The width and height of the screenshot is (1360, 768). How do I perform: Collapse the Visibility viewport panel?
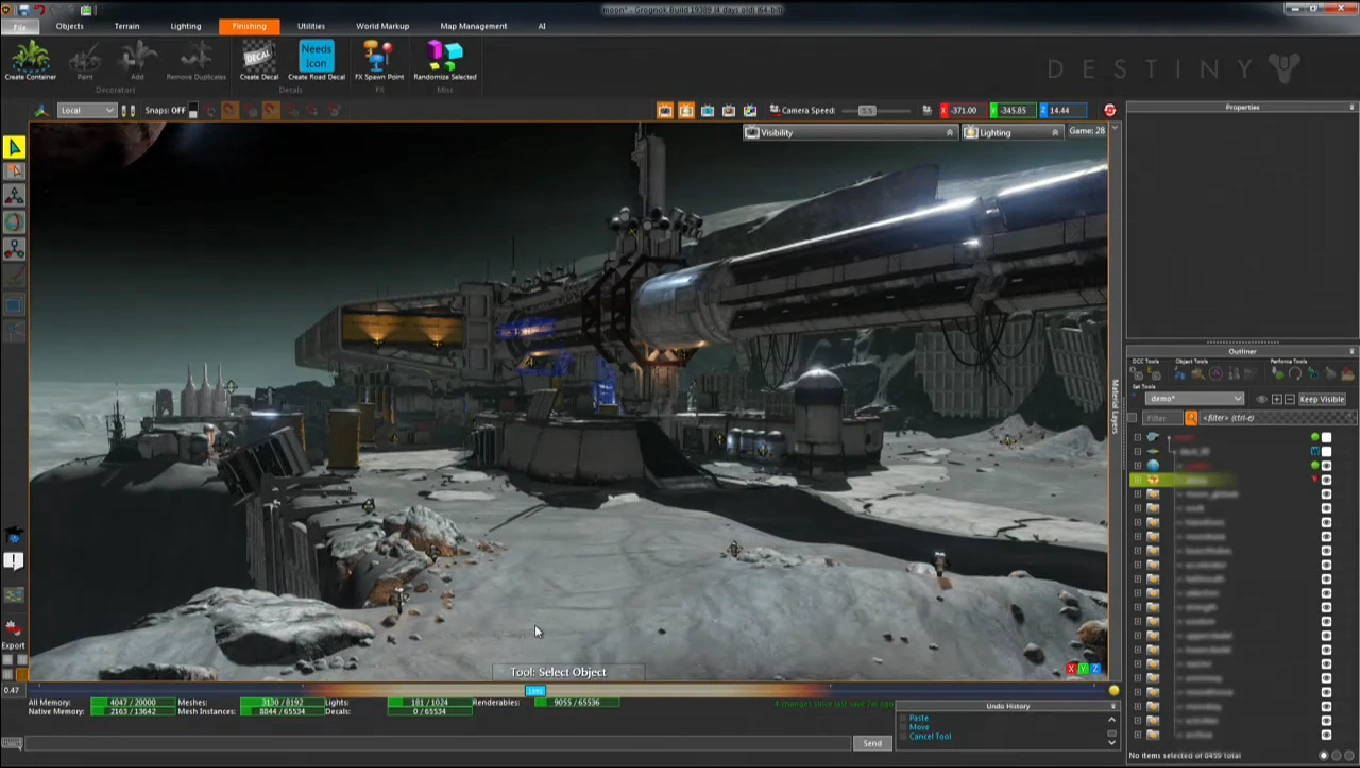tap(950, 132)
